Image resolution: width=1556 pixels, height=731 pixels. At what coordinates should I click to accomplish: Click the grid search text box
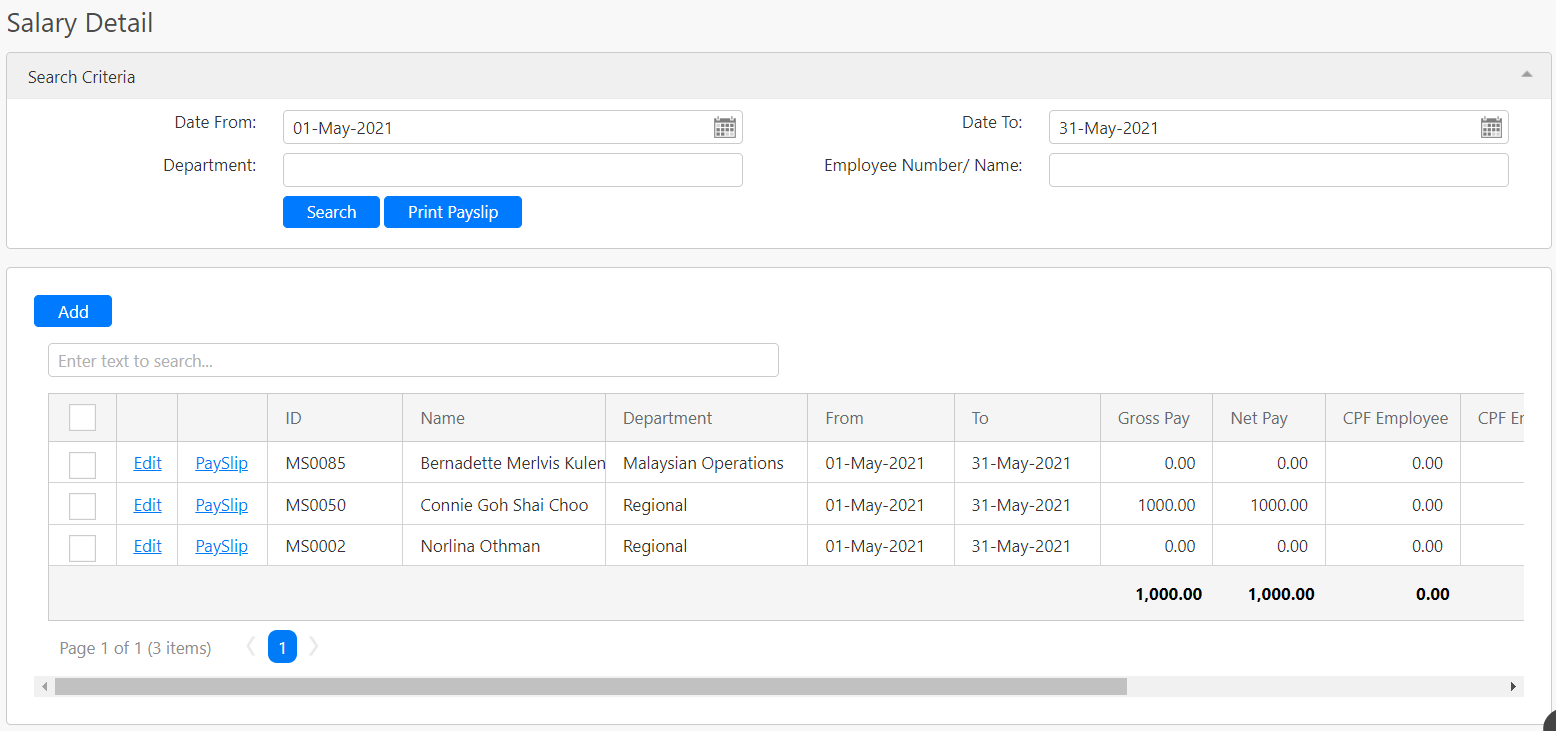click(x=413, y=360)
